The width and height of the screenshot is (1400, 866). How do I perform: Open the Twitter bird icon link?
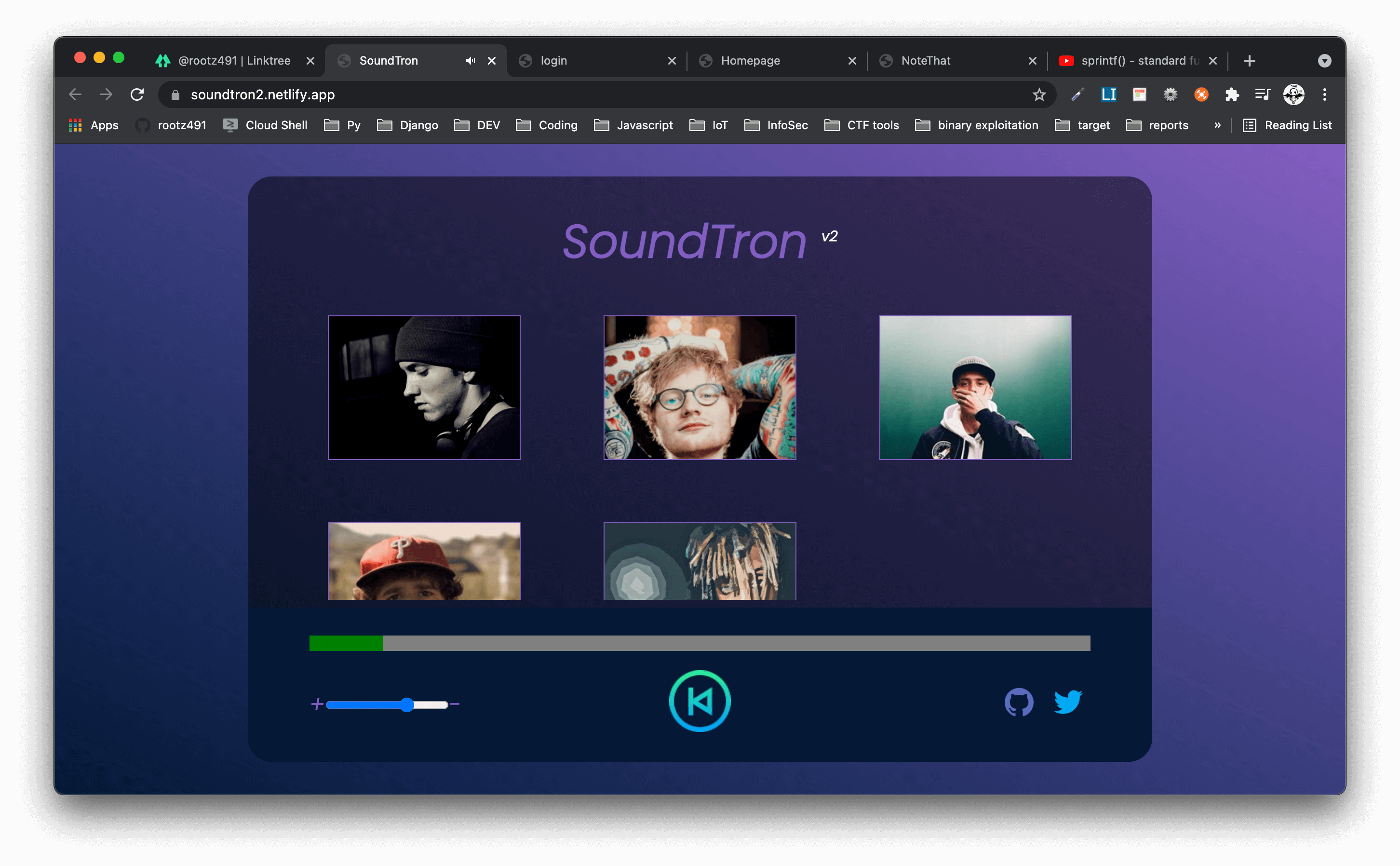click(1068, 702)
